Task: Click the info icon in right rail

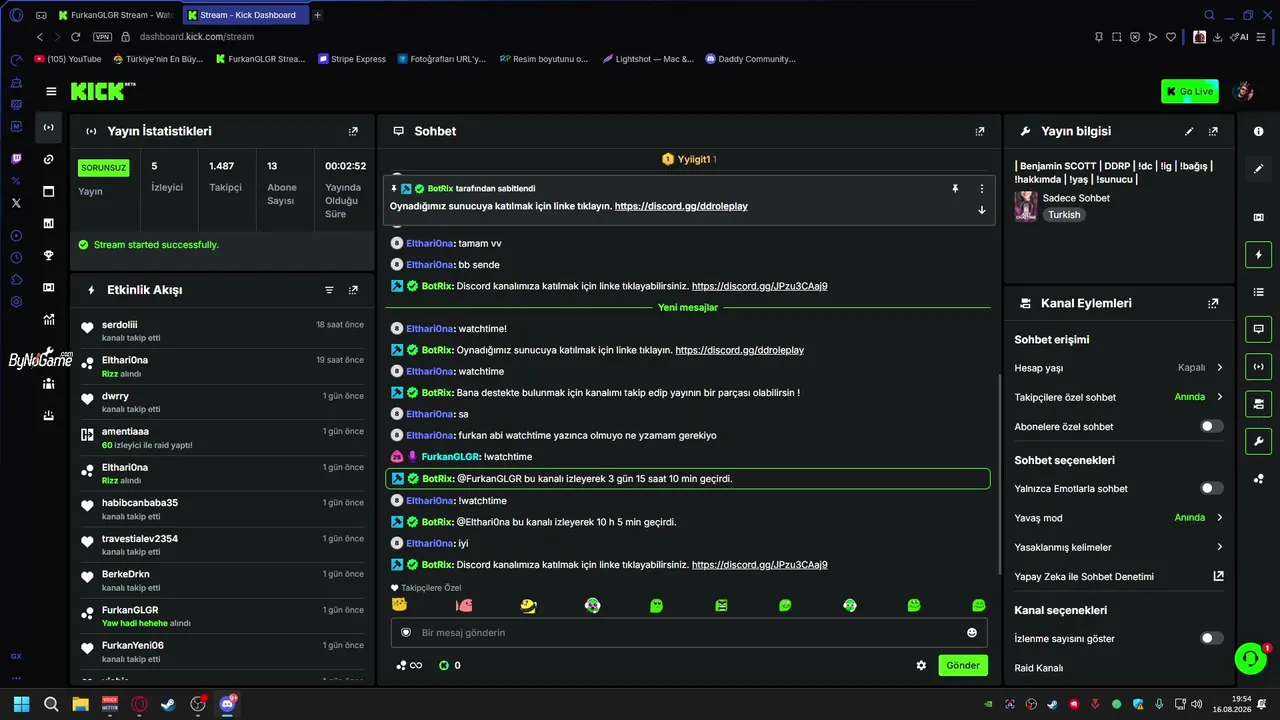Action: tap(1259, 131)
